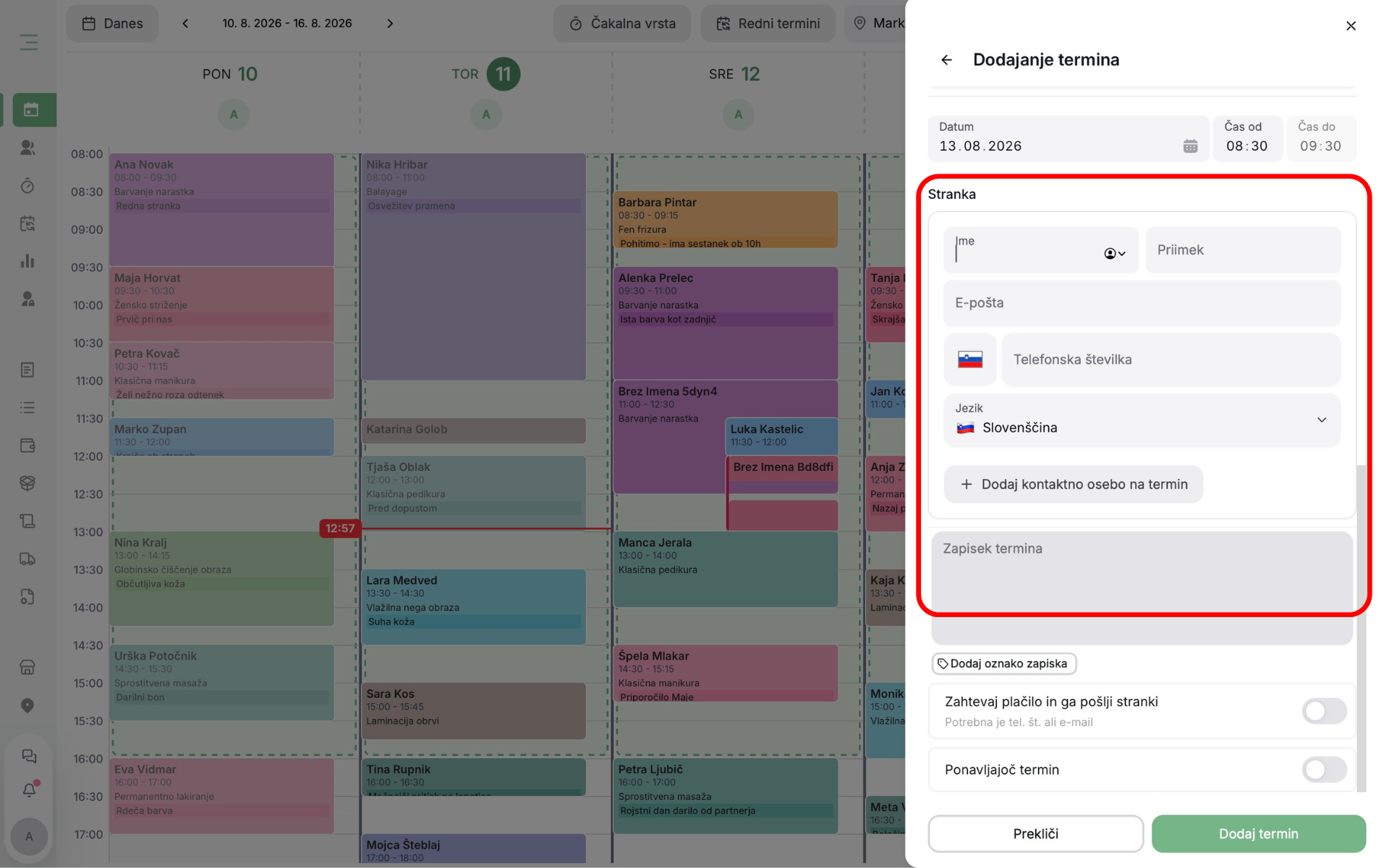Viewport: 1389px width, 868px height.
Task: Open Manca Jerala Klasična pedikura appointment
Action: tap(726, 569)
